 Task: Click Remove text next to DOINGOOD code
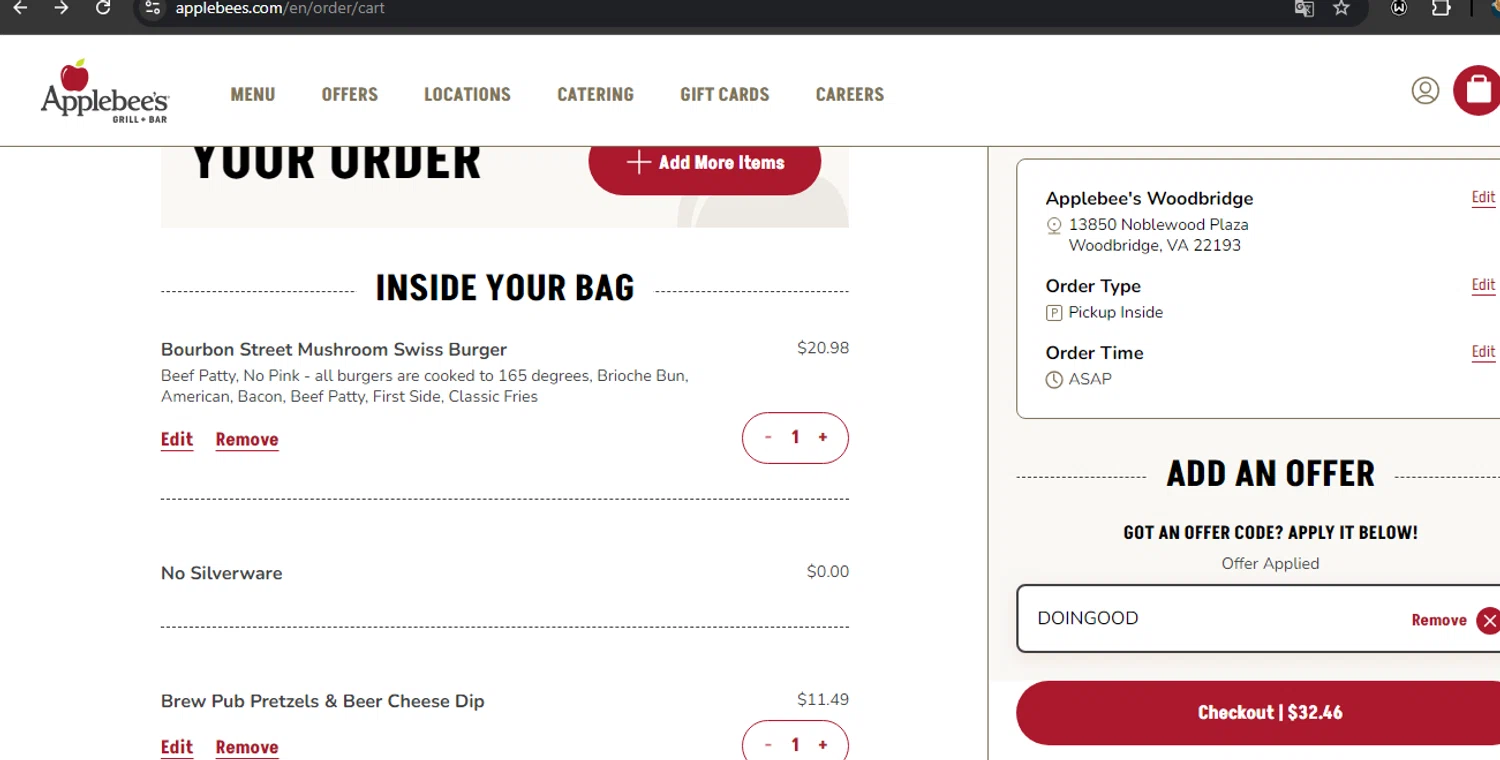pyautogui.click(x=1439, y=620)
